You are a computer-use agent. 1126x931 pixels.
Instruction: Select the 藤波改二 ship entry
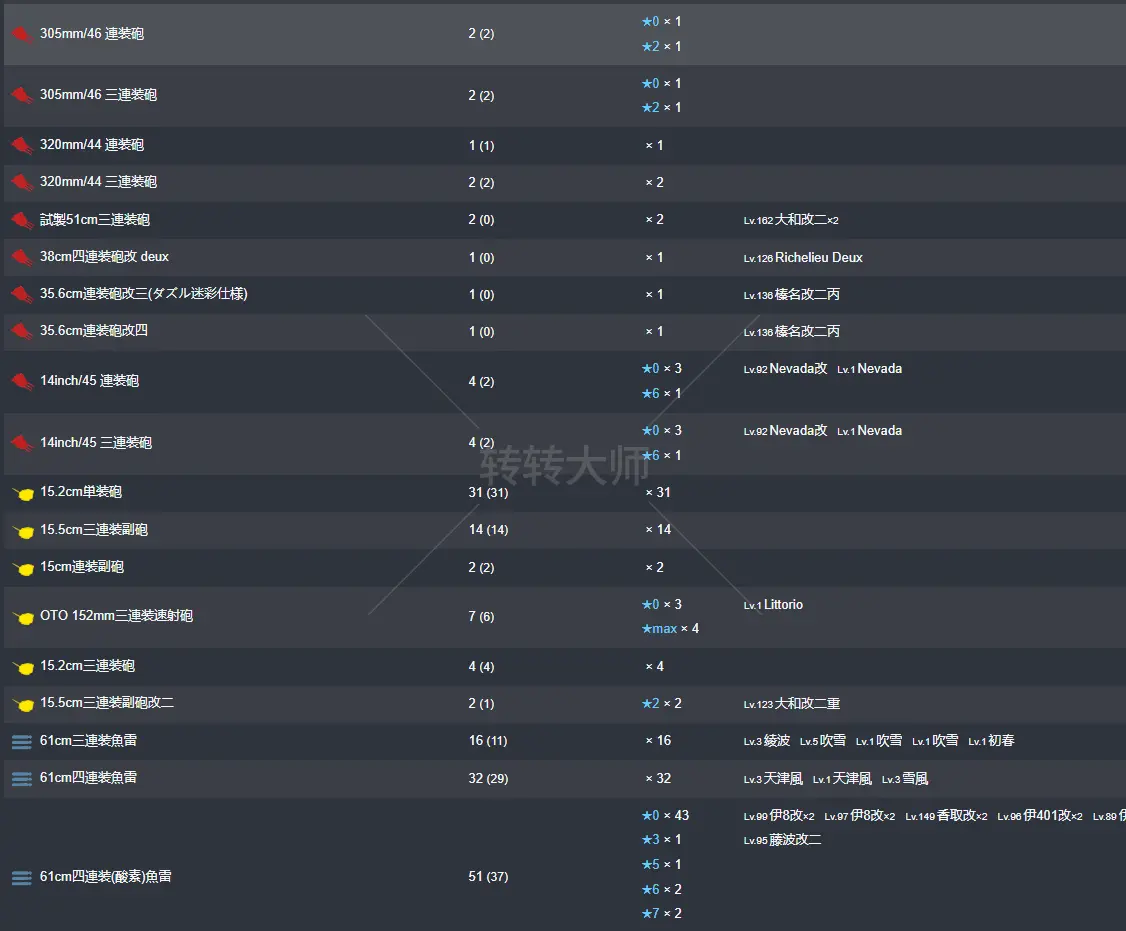tap(795, 840)
